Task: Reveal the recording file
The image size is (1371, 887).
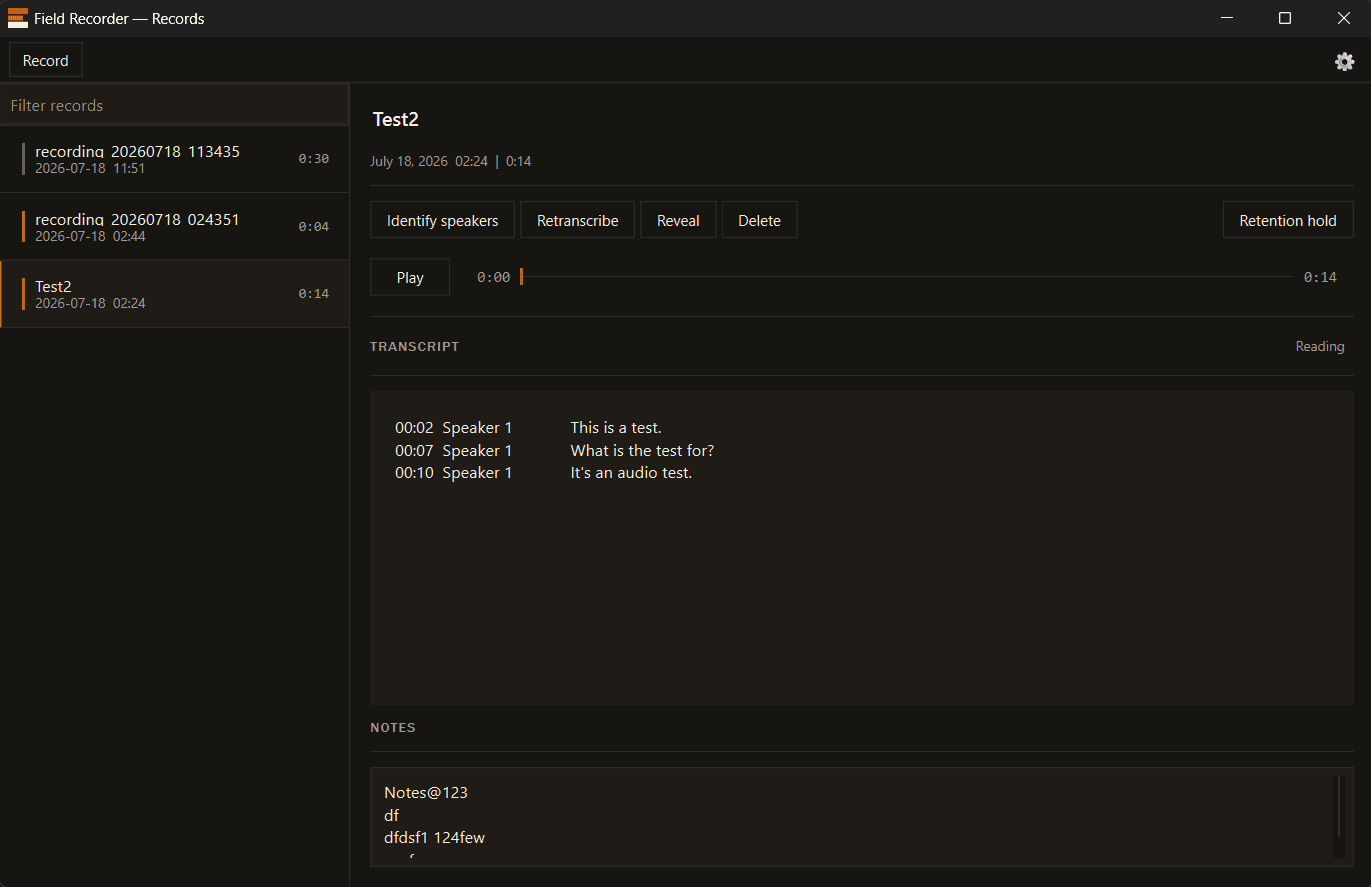Action: [x=678, y=220]
